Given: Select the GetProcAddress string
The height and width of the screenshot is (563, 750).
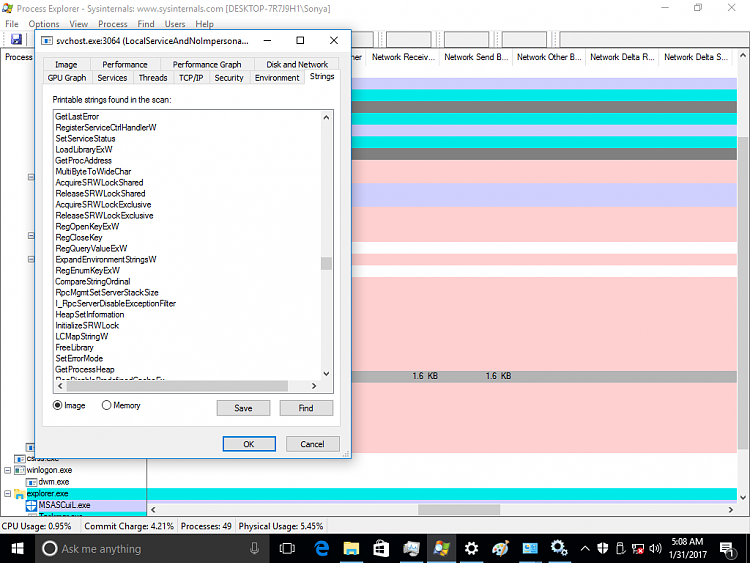Looking at the screenshot, I should pos(83,161).
